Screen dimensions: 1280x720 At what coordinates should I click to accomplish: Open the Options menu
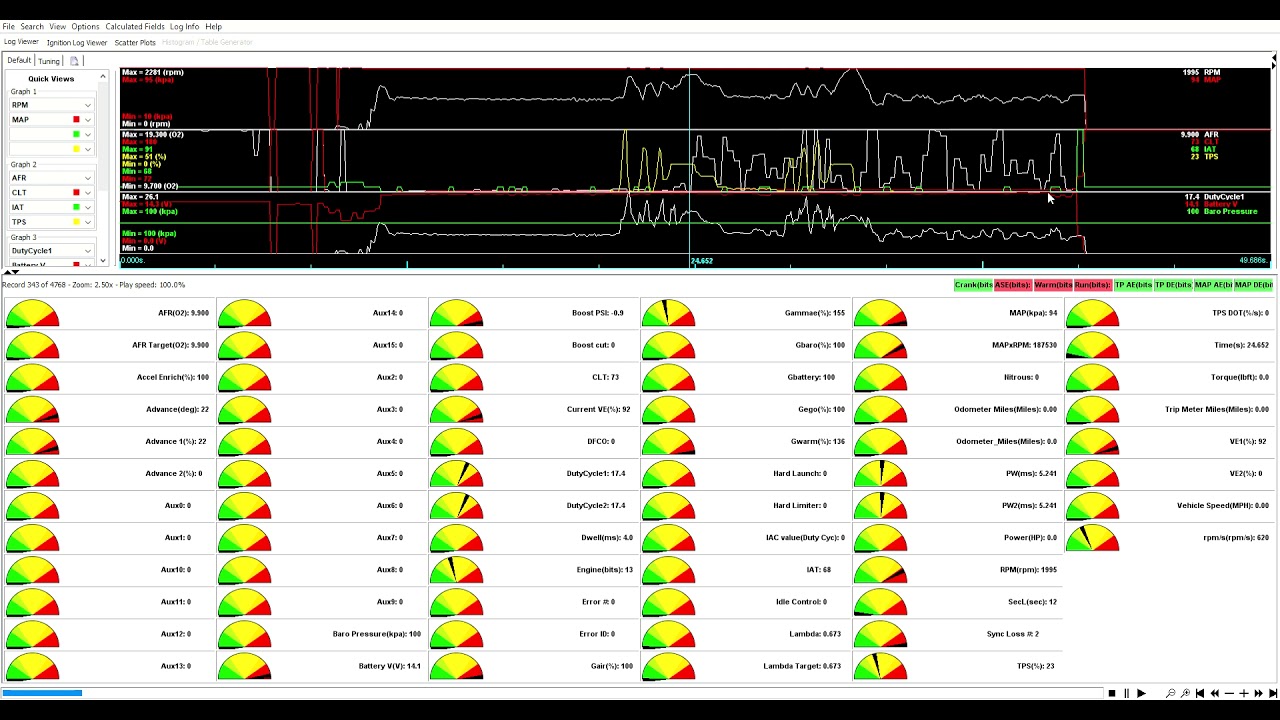pyautogui.click(x=85, y=27)
